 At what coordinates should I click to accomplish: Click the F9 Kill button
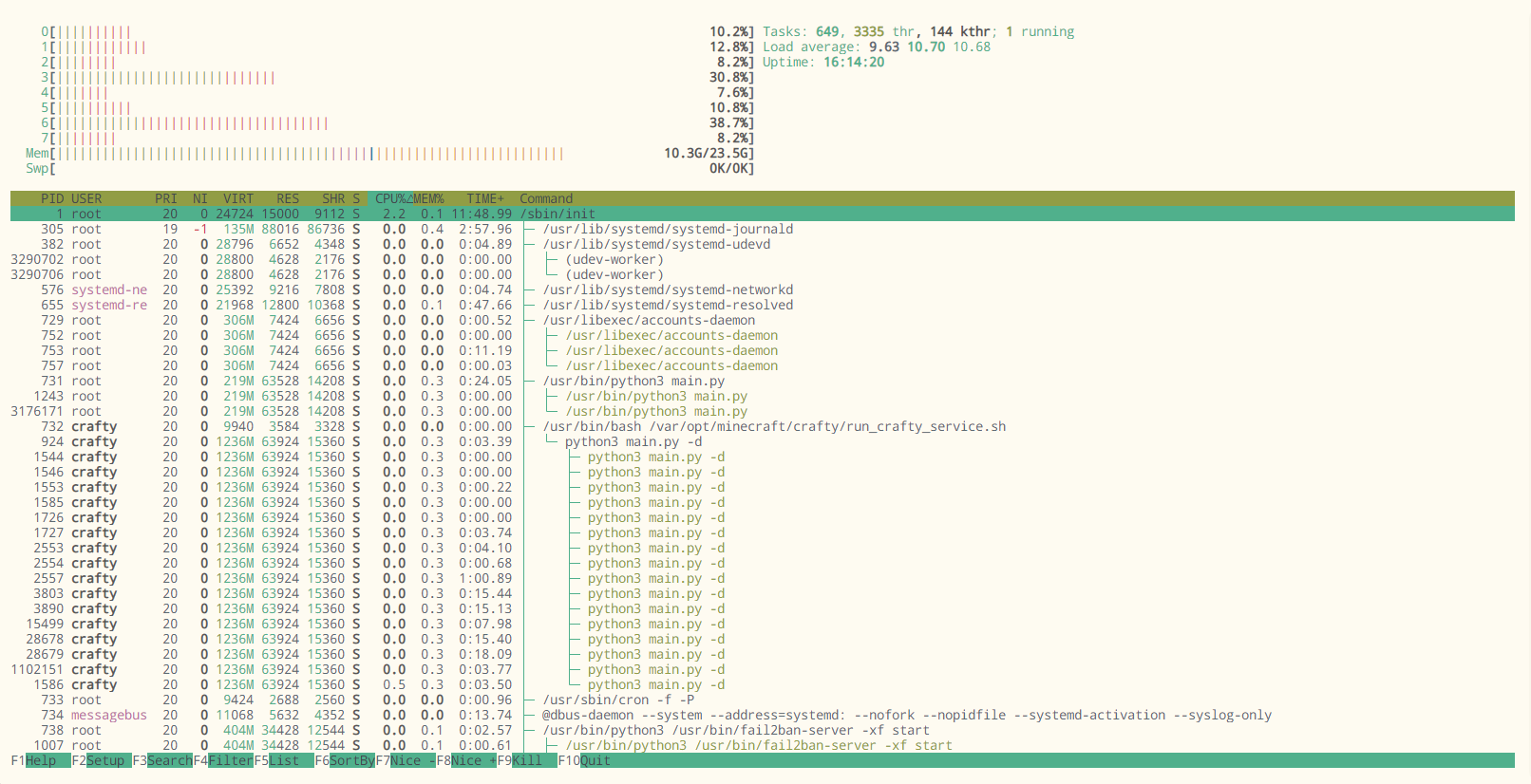pos(527,760)
